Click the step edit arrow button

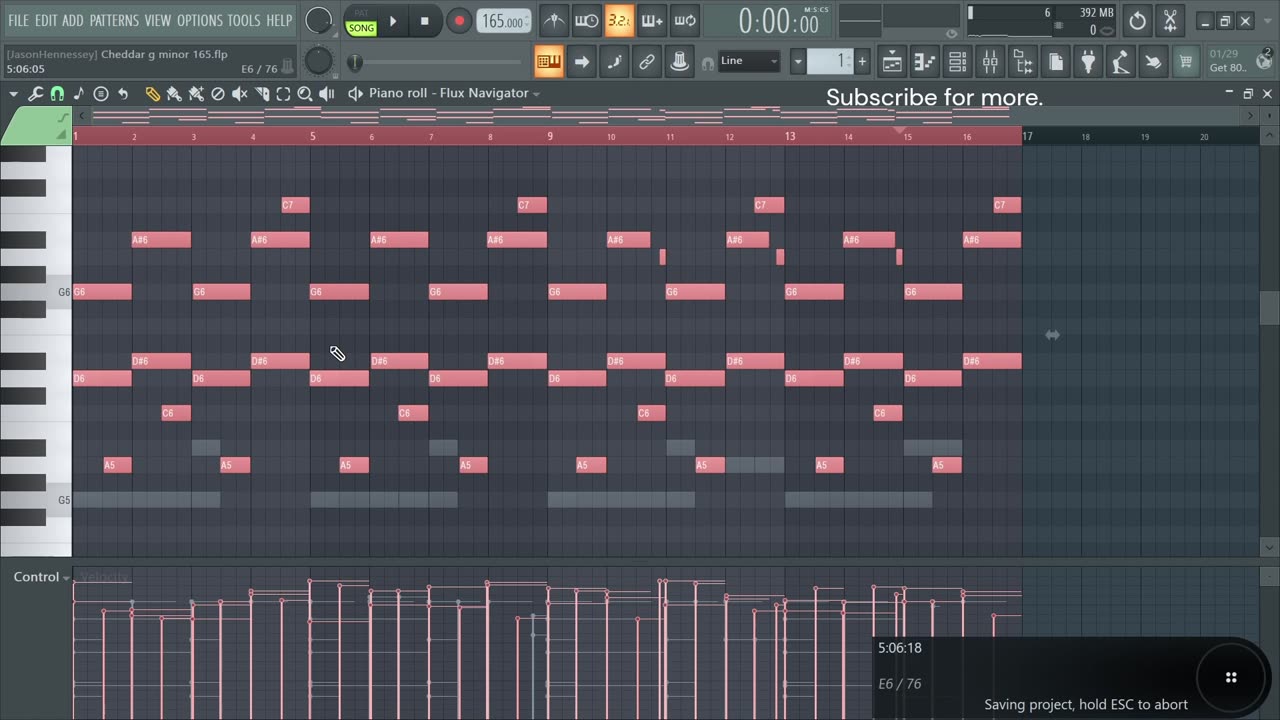click(x=581, y=62)
